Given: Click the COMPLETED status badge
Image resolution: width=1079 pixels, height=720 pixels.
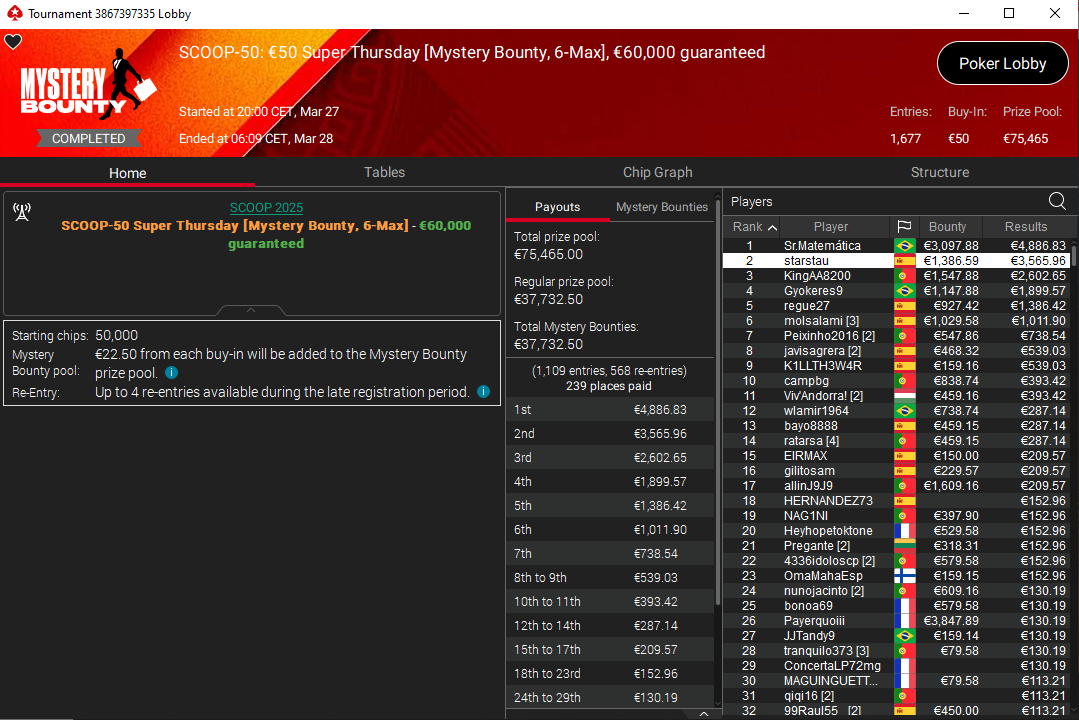Looking at the screenshot, I should click(89, 138).
